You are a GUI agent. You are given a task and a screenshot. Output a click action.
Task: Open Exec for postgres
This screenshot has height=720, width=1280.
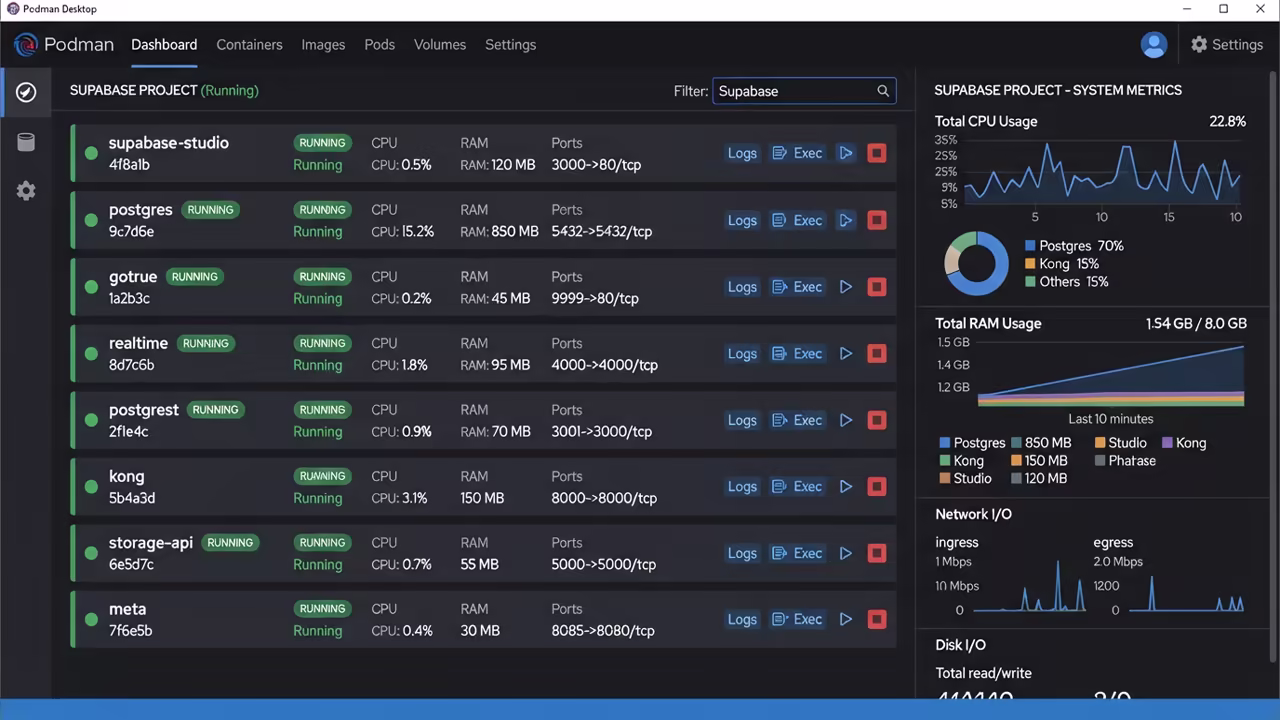click(798, 220)
